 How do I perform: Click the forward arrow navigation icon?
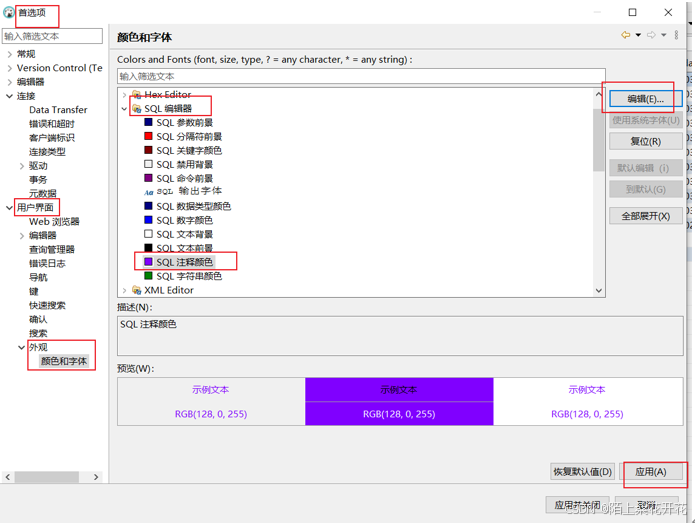(x=651, y=35)
